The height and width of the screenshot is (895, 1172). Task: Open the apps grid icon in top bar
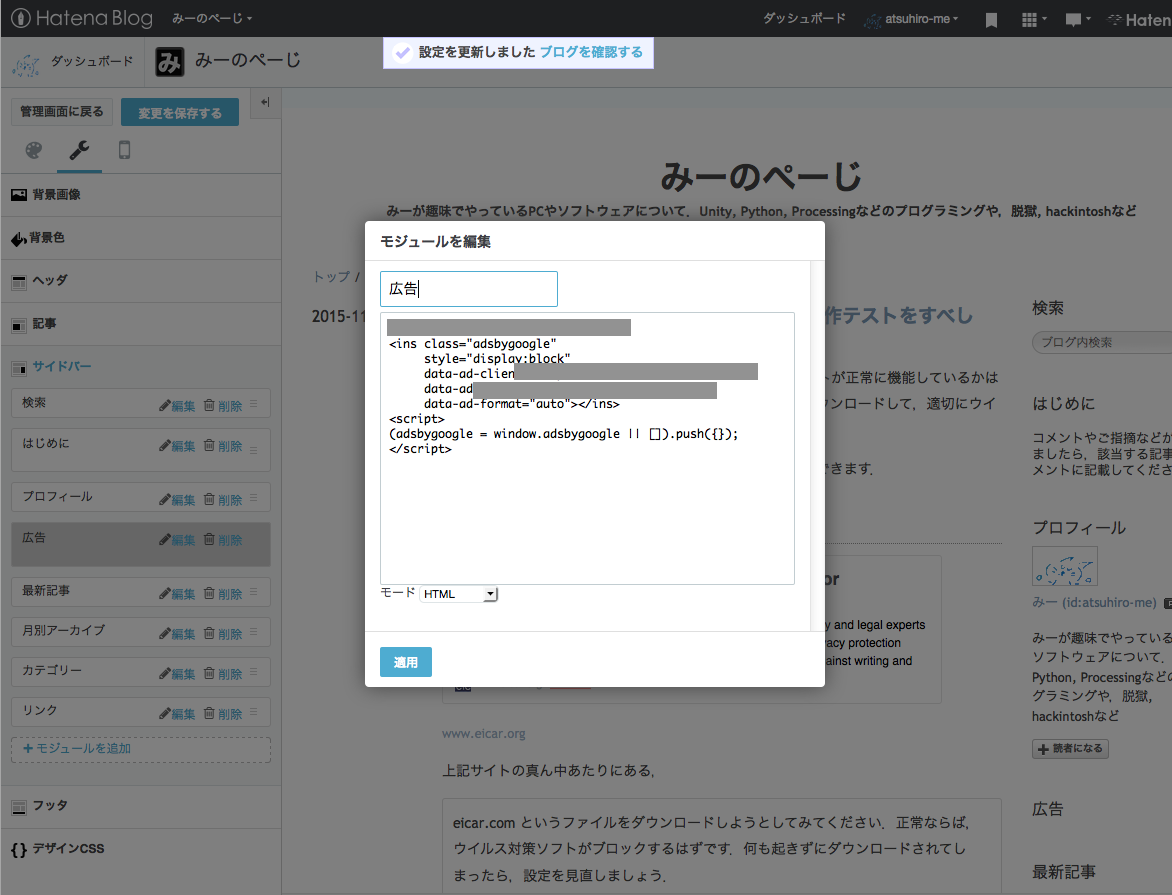tap(1029, 19)
